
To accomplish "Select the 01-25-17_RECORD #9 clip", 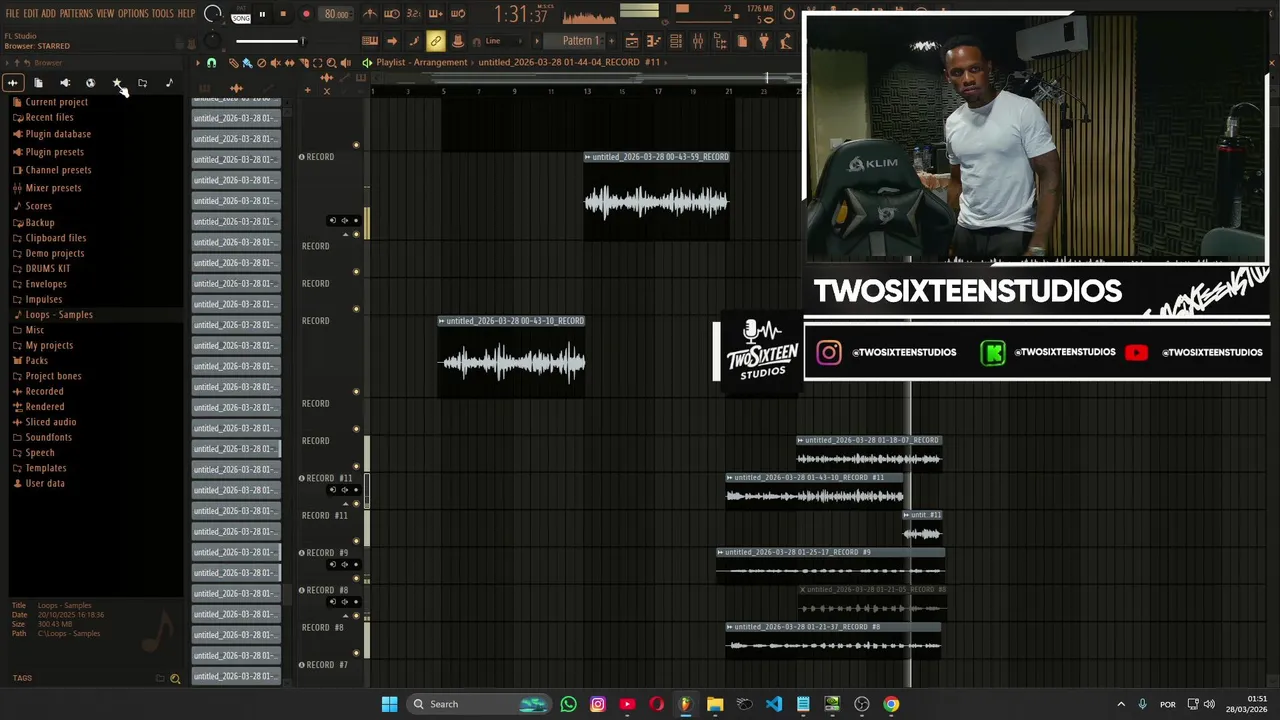I will coord(831,566).
